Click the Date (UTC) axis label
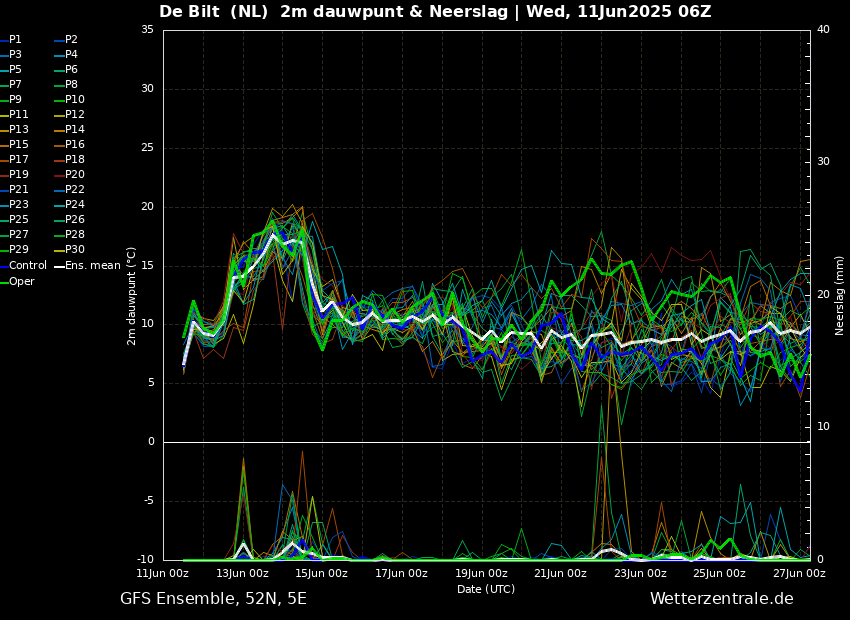 tap(486, 589)
